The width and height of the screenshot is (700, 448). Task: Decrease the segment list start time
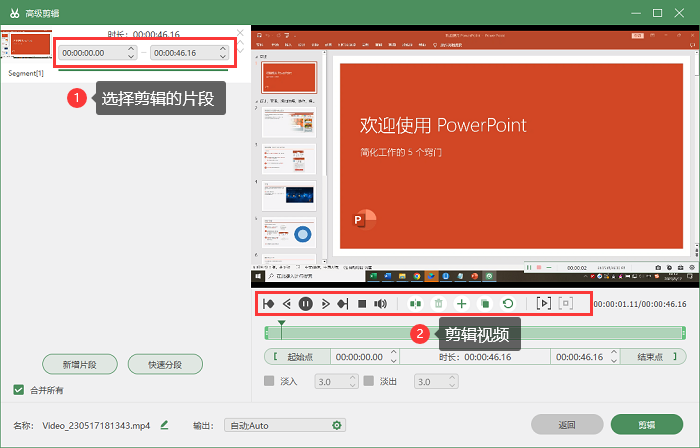coord(131,56)
